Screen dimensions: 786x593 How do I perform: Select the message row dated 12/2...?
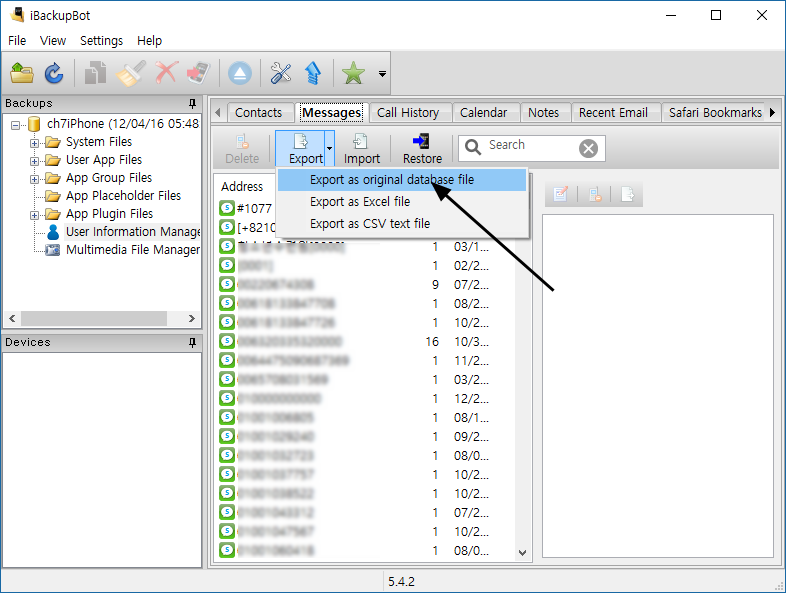pyautogui.click(x=367, y=398)
